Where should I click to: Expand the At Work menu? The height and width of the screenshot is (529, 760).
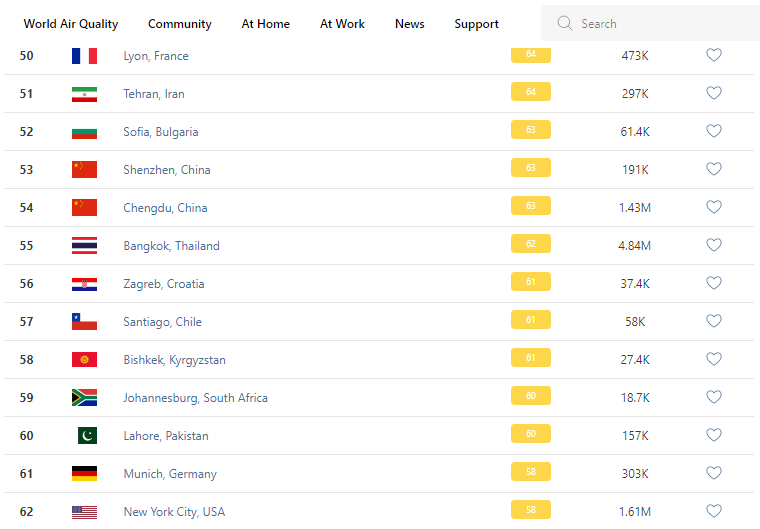pos(342,24)
